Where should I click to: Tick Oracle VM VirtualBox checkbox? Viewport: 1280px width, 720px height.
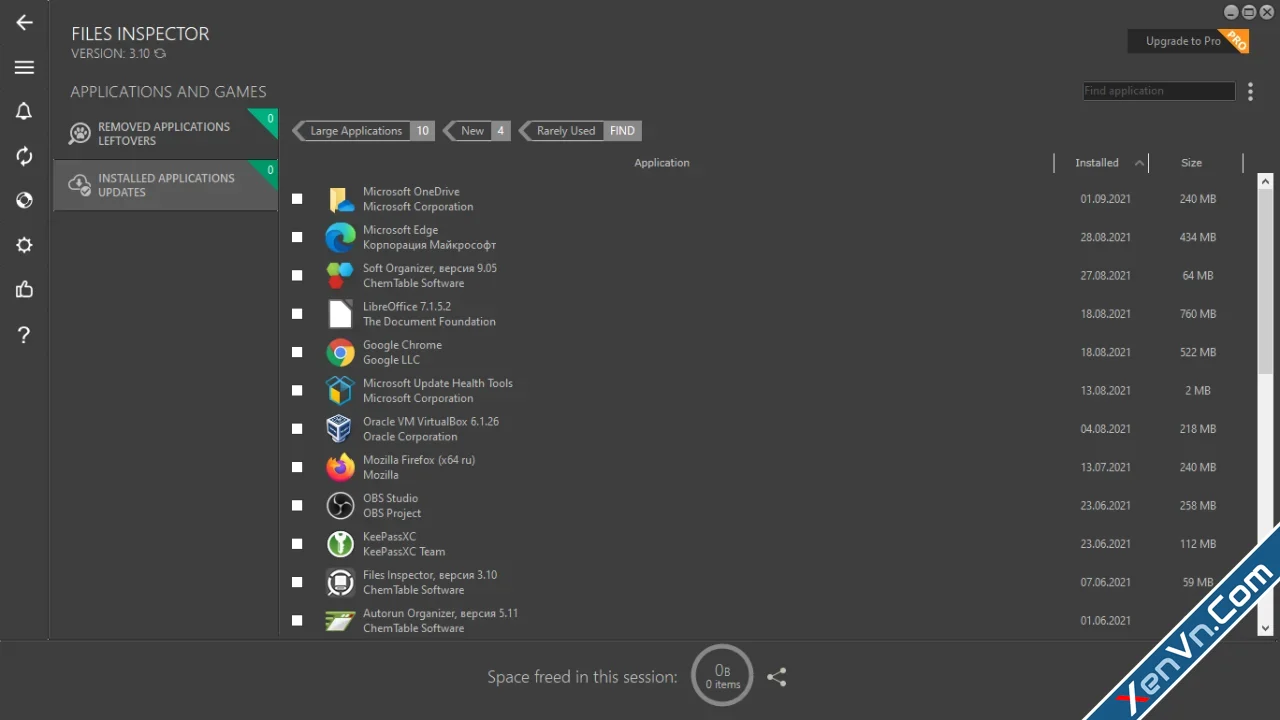(x=297, y=429)
